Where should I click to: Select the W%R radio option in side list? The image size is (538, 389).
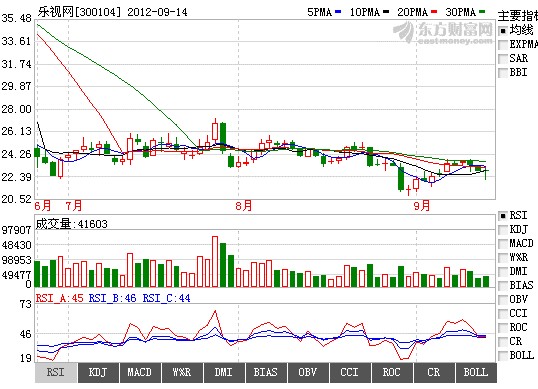click(503, 258)
